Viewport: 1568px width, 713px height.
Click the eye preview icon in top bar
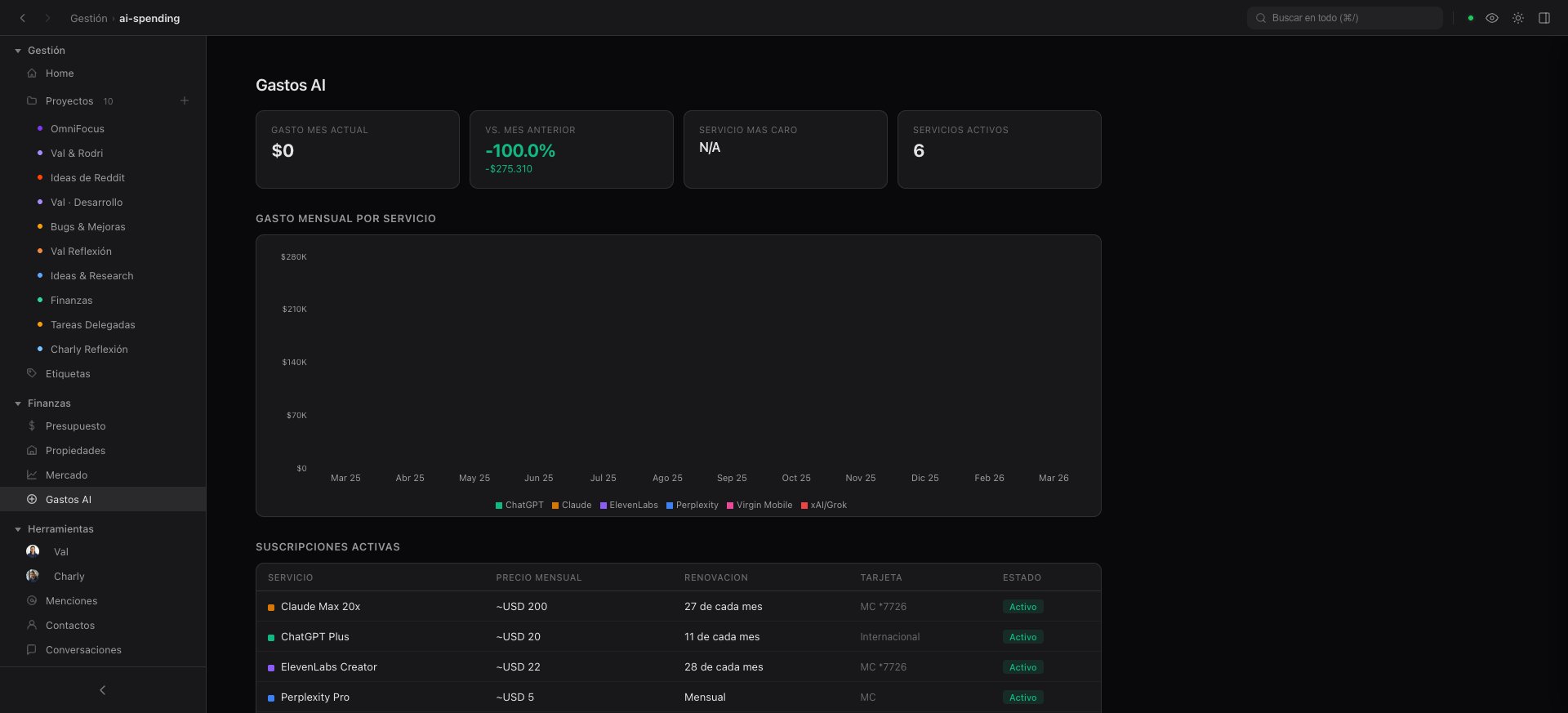[1492, 18]
